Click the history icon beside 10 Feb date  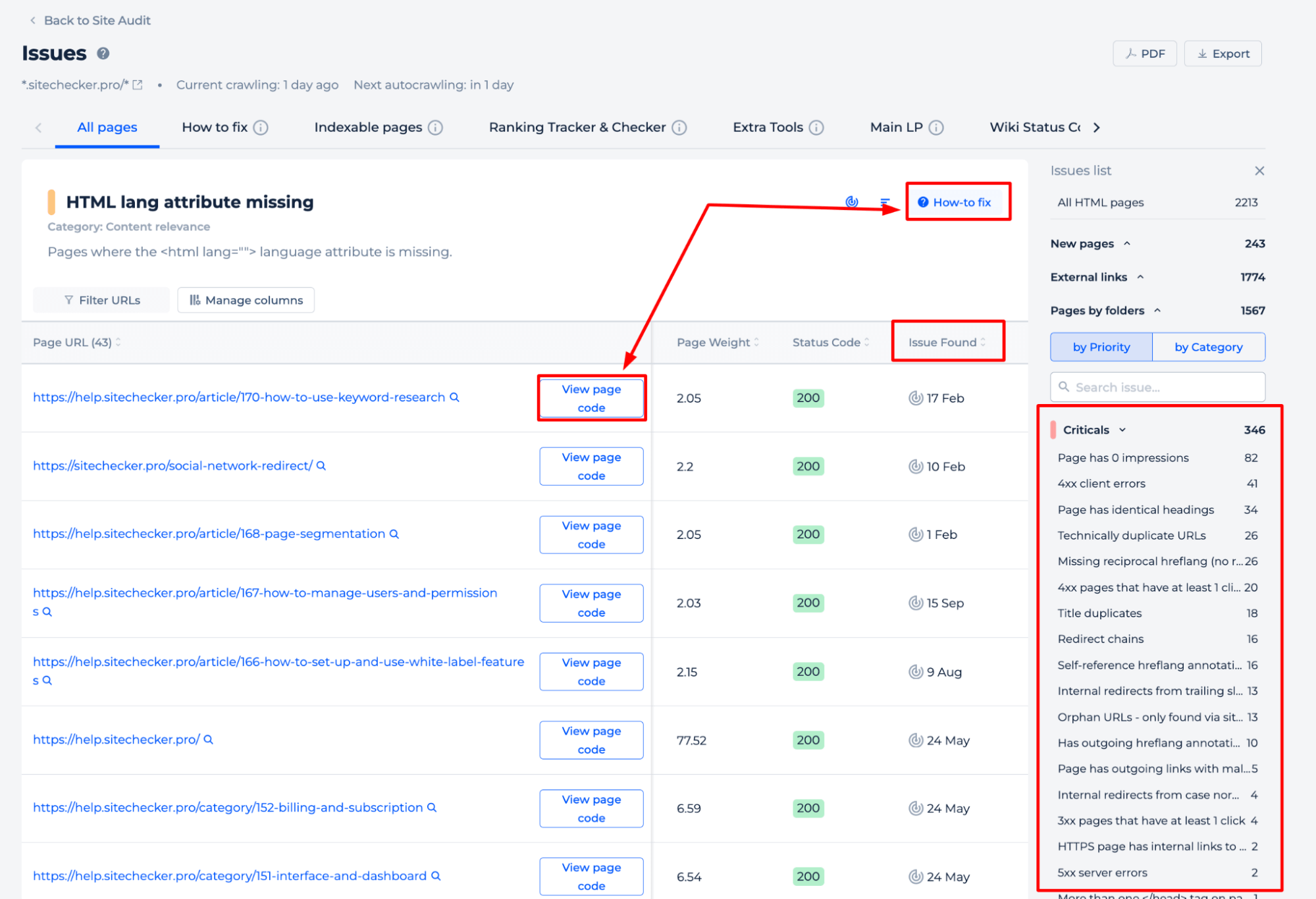tap(915, 467)
